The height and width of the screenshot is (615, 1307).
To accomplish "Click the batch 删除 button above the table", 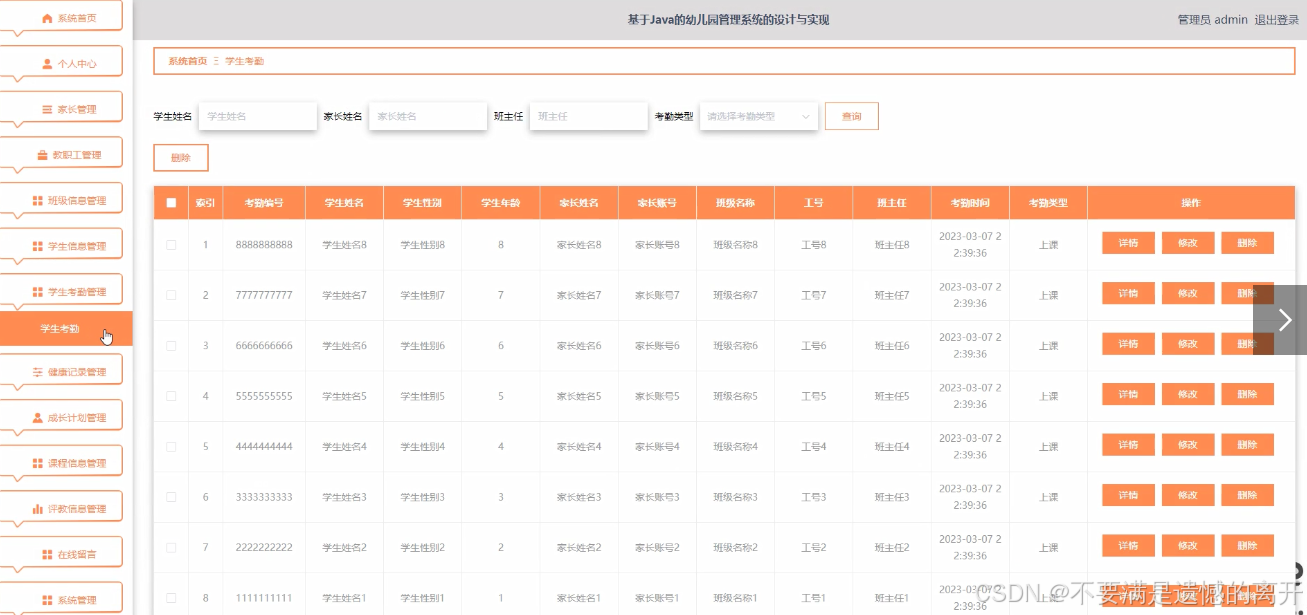I will point(181,158).
